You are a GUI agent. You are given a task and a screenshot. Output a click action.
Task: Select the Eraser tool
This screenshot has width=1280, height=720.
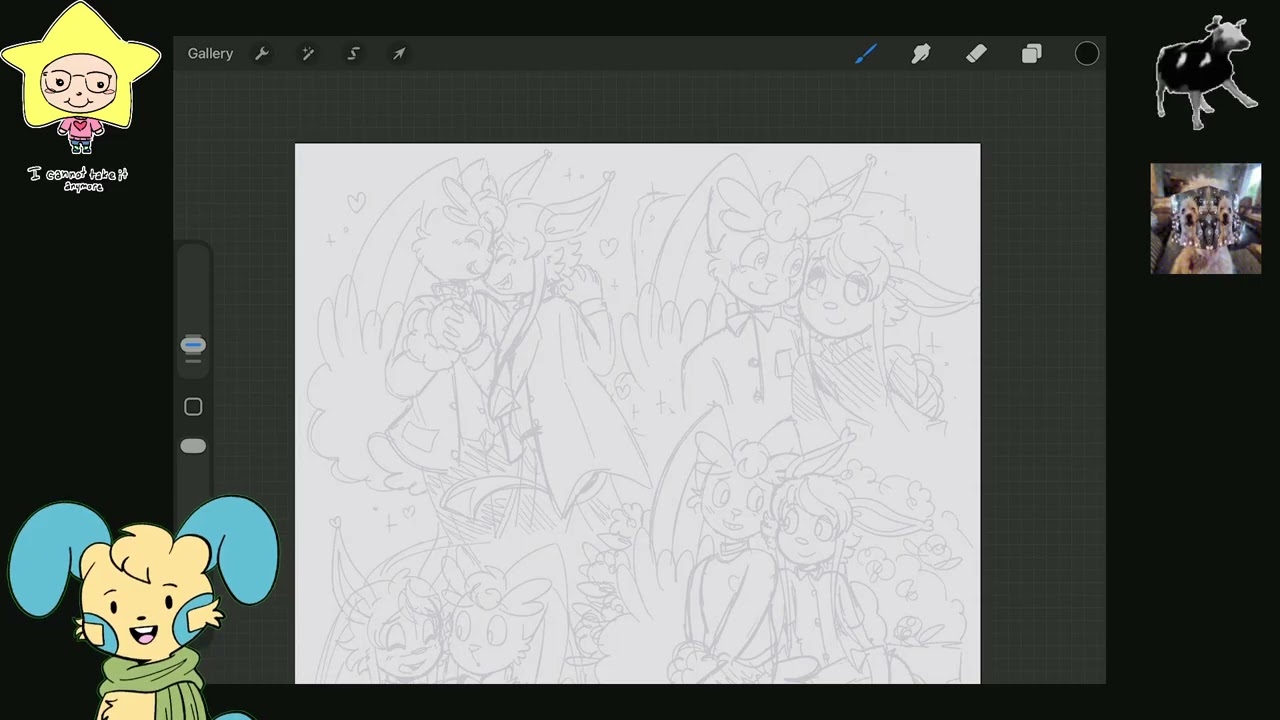977,54
